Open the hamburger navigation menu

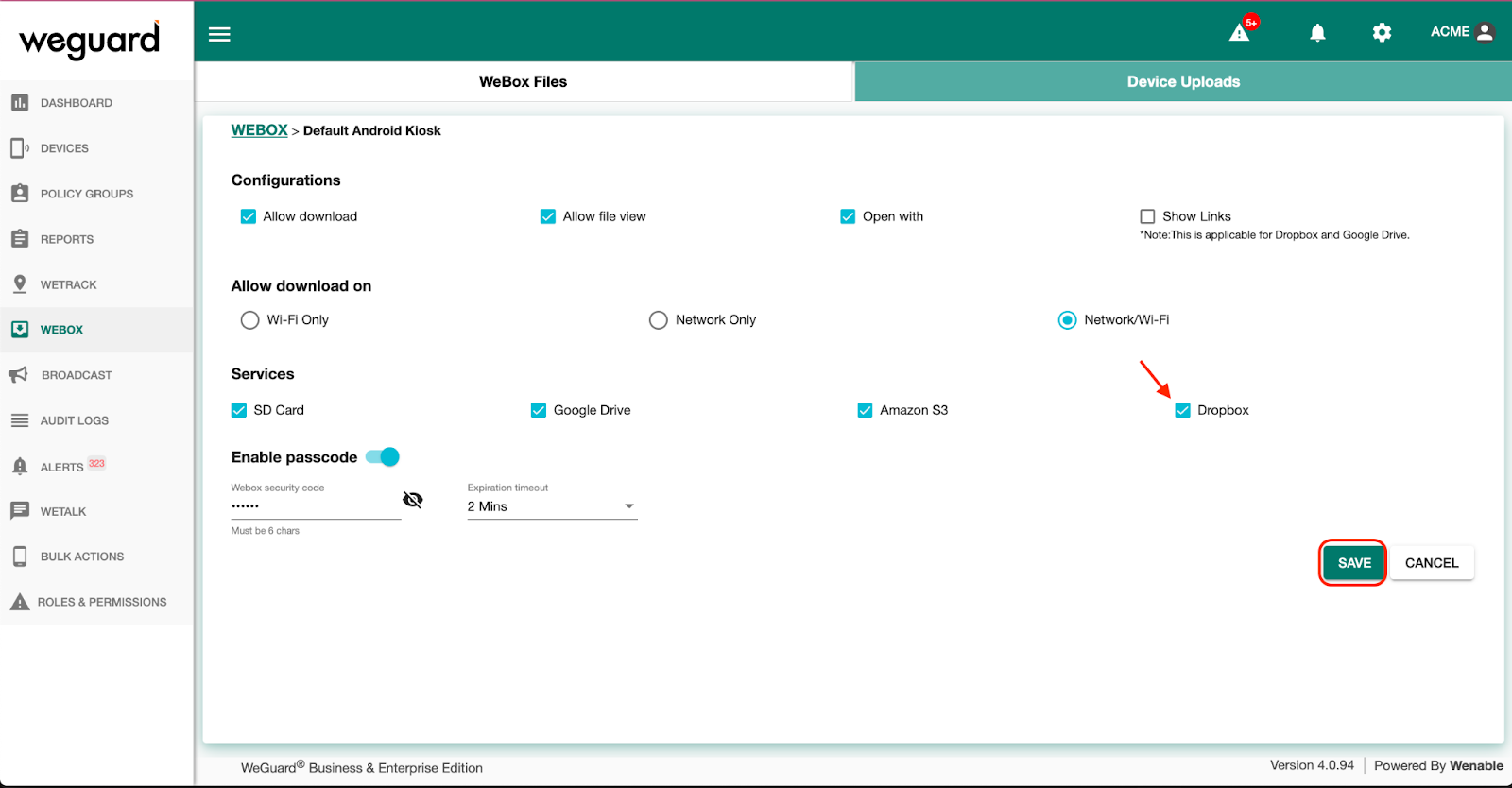[x=219, y=34]
